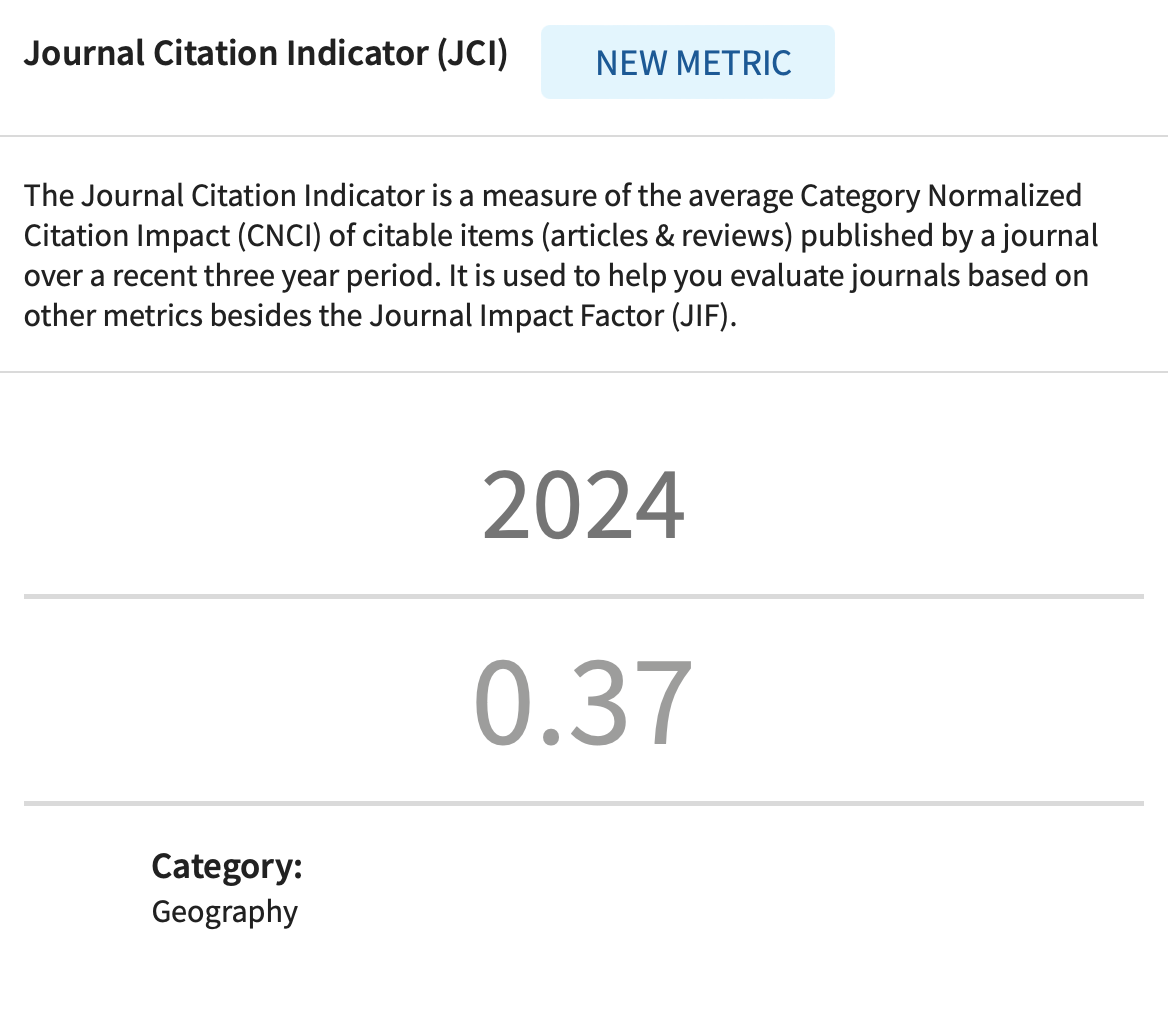The image size is (1168, 1029).
Task: Click the divider line below the 0.37 value
Action: point(583,803)
